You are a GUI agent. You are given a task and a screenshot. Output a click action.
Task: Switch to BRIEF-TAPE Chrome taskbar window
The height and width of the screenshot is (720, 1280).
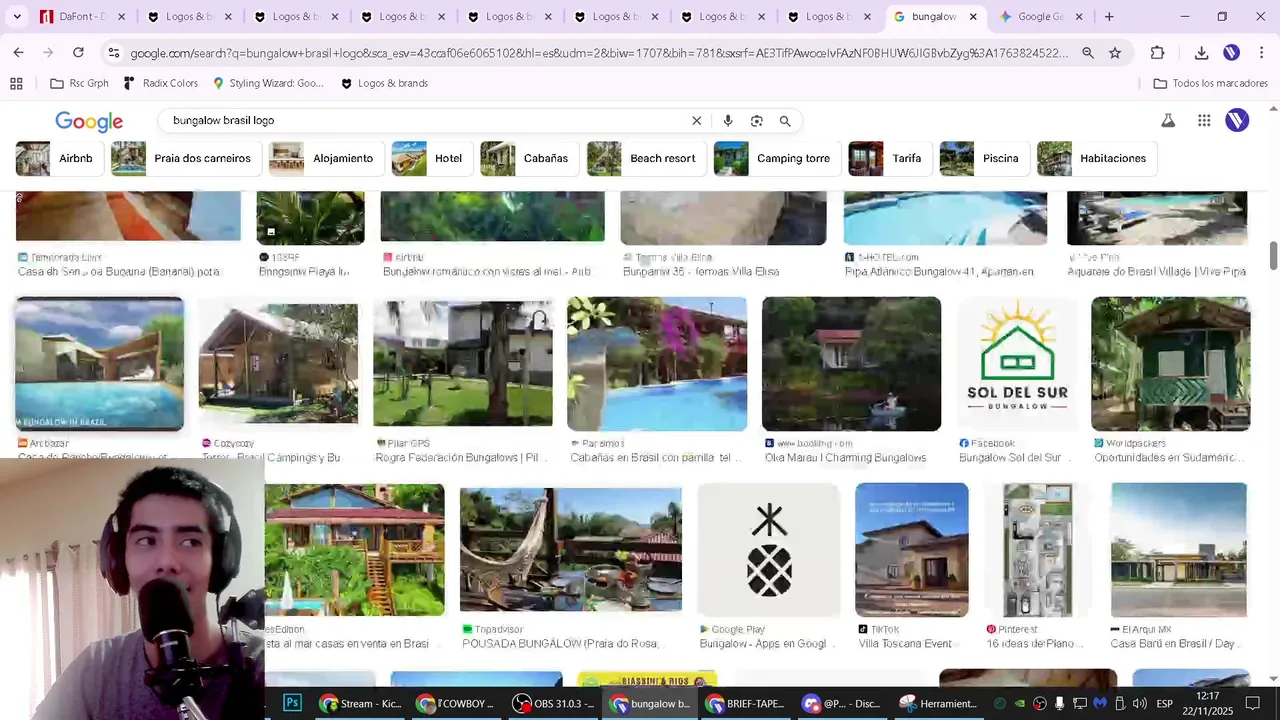tap(746, 703)
